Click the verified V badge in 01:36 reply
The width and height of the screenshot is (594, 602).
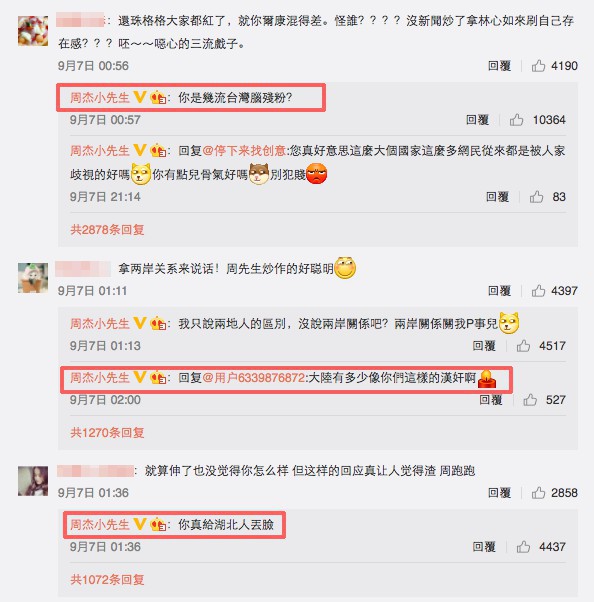tap(139, 524)
